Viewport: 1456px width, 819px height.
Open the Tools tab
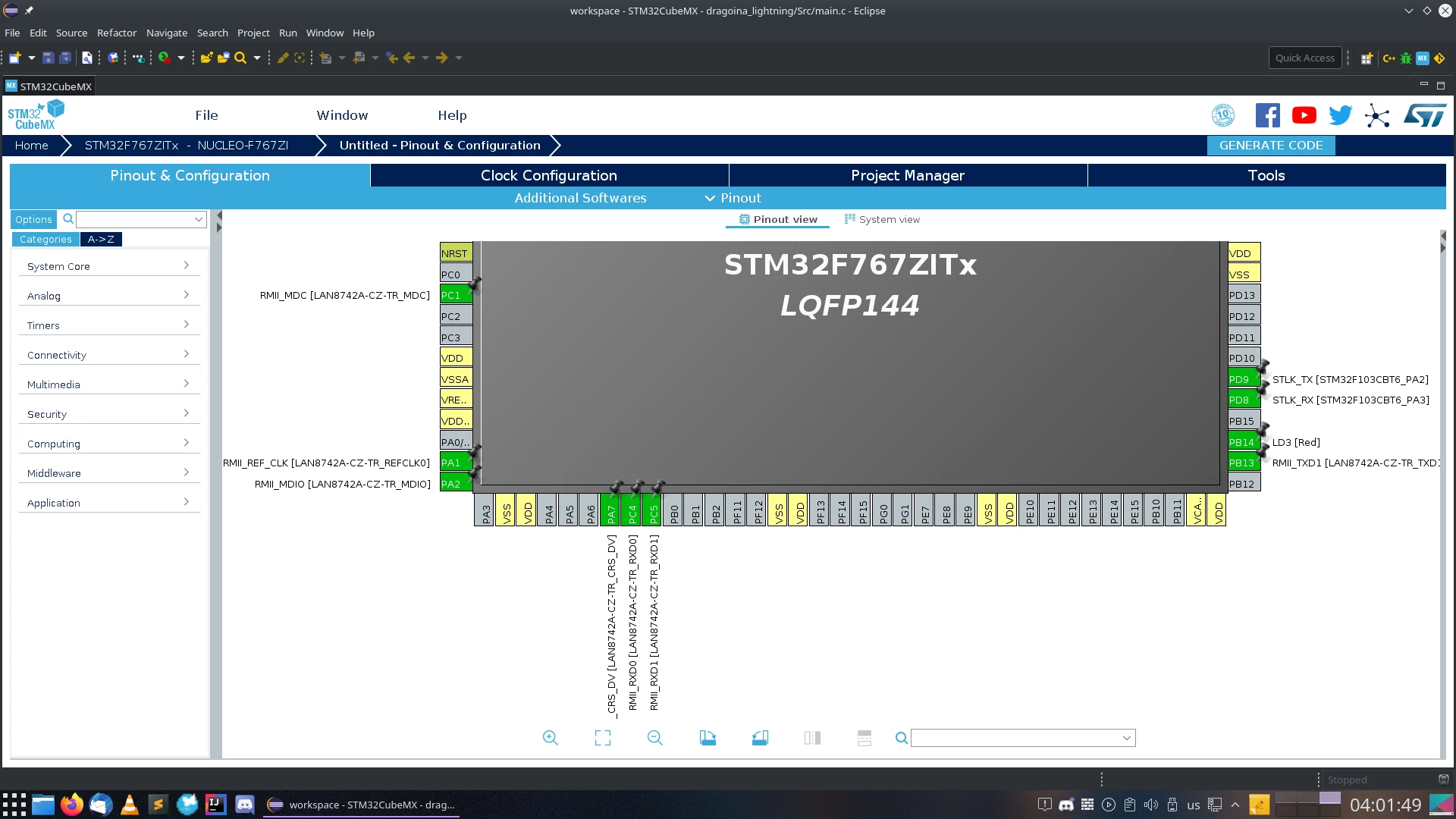coord(1266,175)
